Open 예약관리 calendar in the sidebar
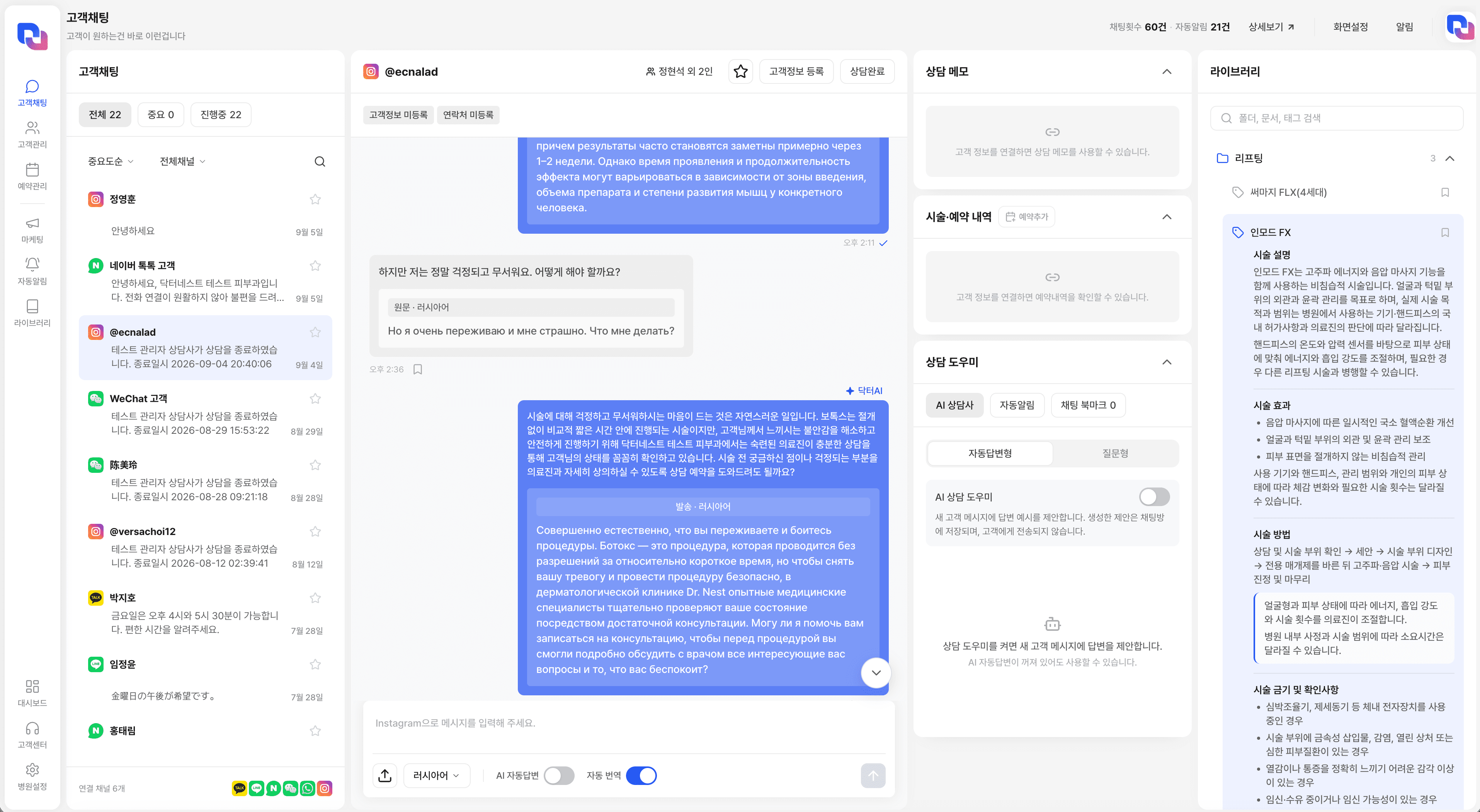Image resolution: width=1480 pixels, height=812 pixels. pyautogui.click(x=32, y=176)
